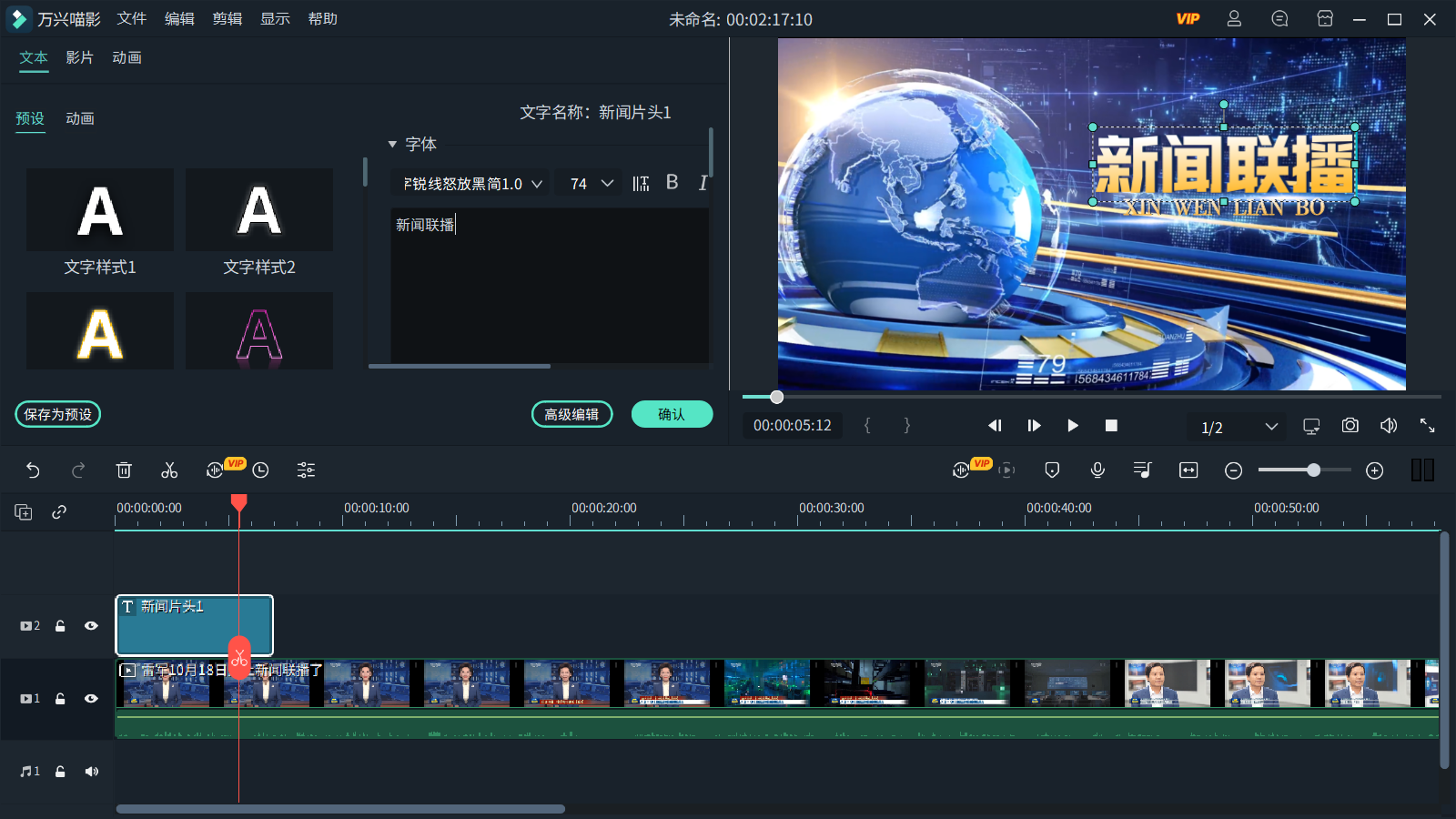Click the Add Marker icon above the timeline
The image size is (1456, 819).
click(x=1052, y=470)
